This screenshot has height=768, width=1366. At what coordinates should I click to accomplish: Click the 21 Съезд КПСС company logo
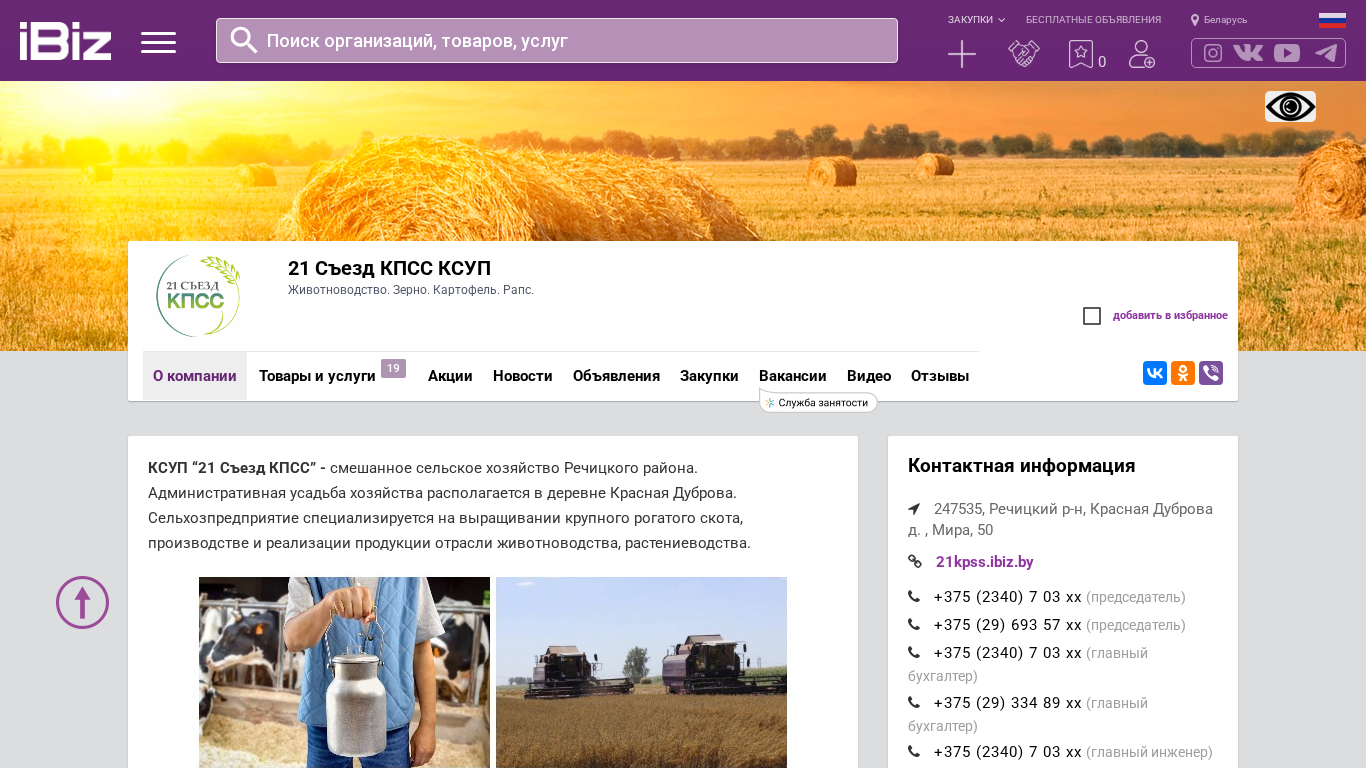[198, 296]
